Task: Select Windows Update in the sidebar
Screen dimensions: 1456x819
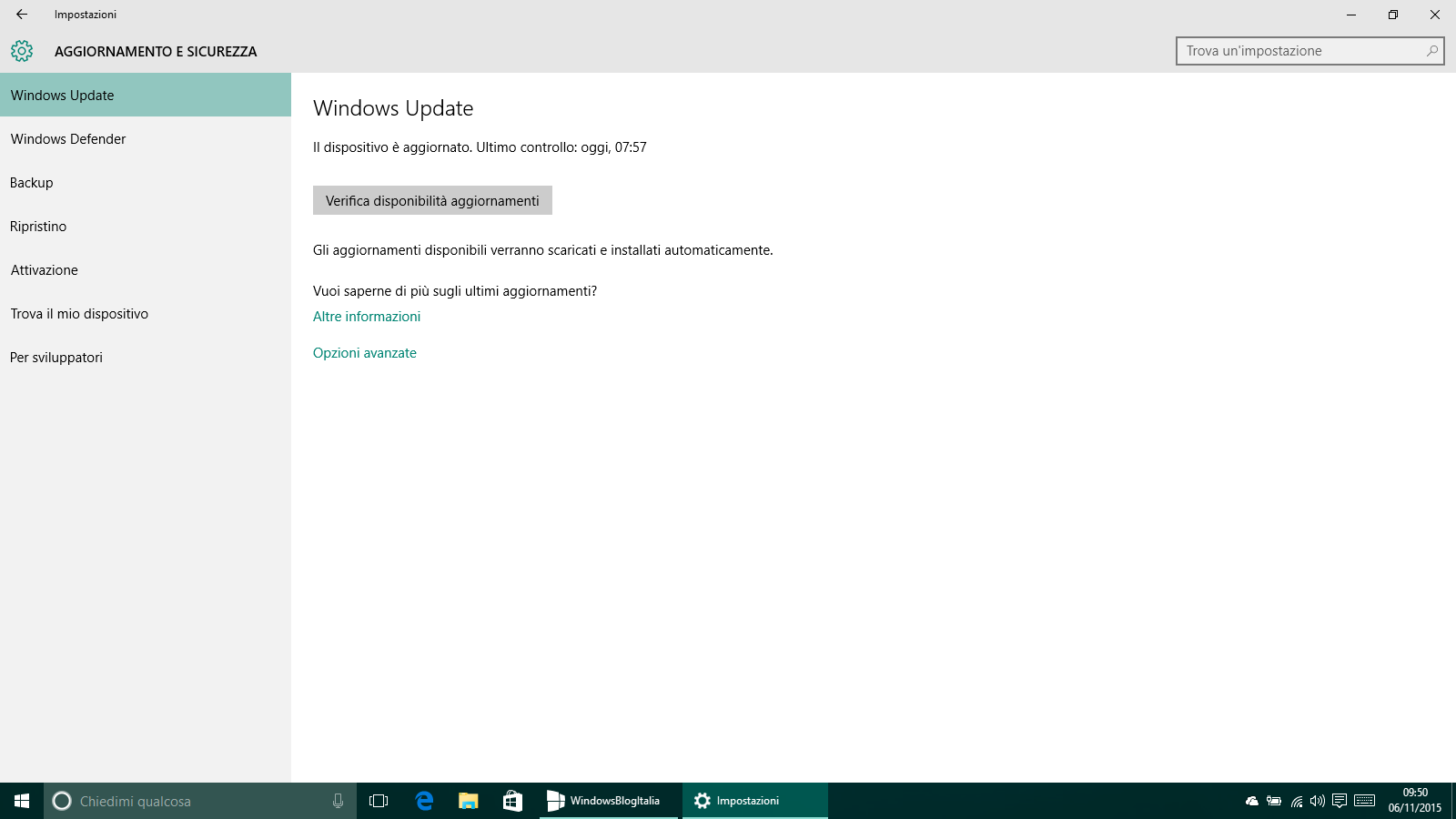Action: (x=146, y=95)
